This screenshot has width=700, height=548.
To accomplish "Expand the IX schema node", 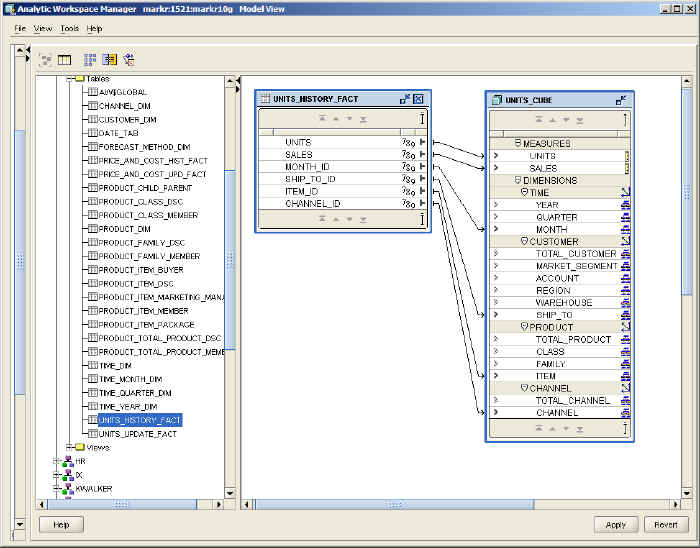I will coord(56,475).
